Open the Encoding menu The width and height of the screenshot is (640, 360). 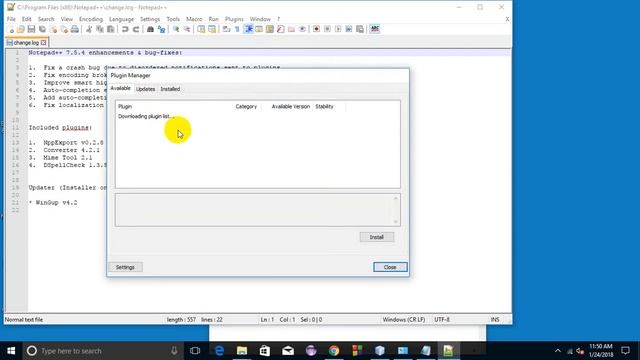[91, 19]
